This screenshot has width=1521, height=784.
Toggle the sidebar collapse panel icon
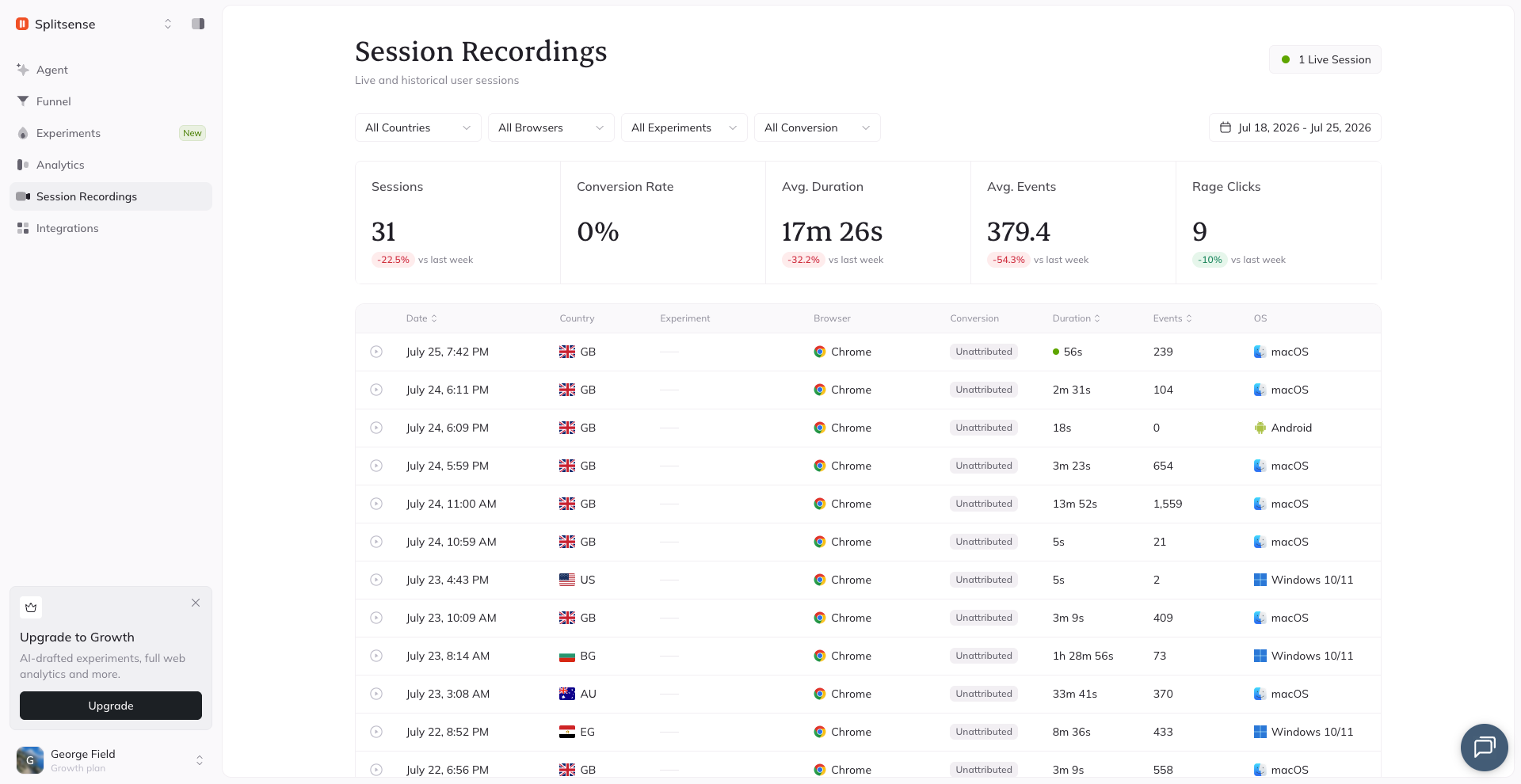click(198, 24)
